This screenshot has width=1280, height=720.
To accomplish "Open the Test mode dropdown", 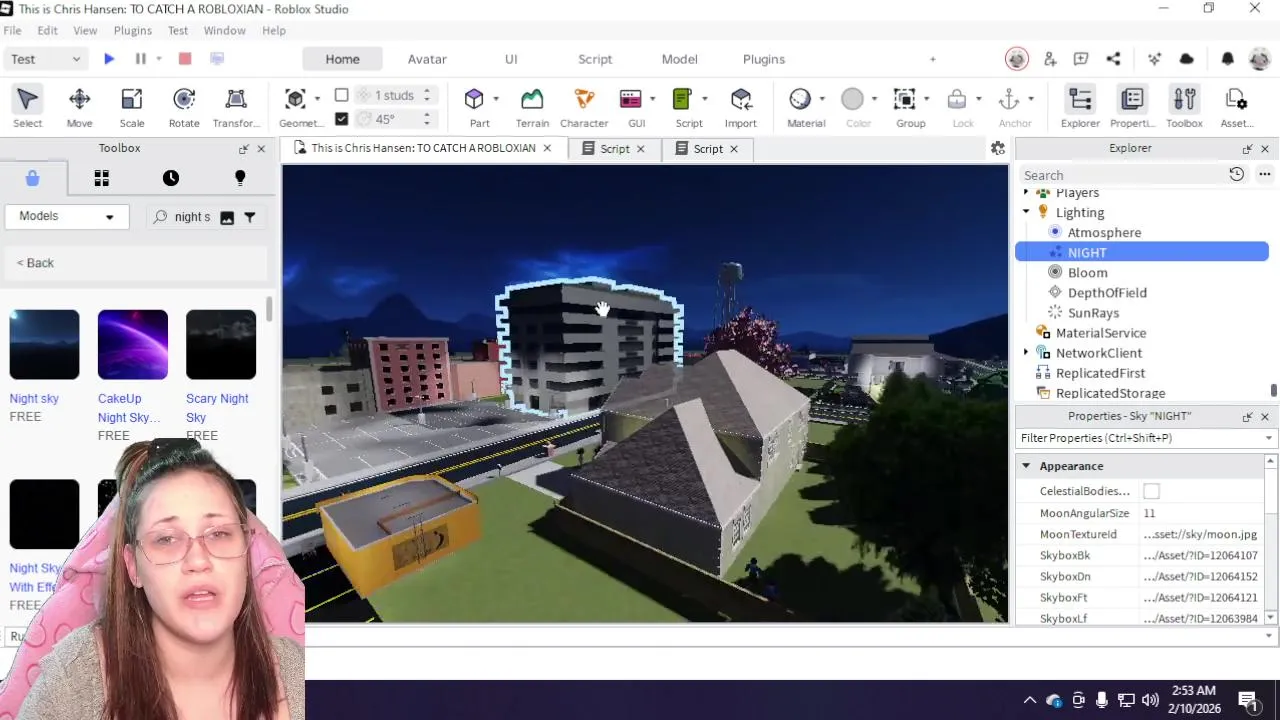I will 44,59.
